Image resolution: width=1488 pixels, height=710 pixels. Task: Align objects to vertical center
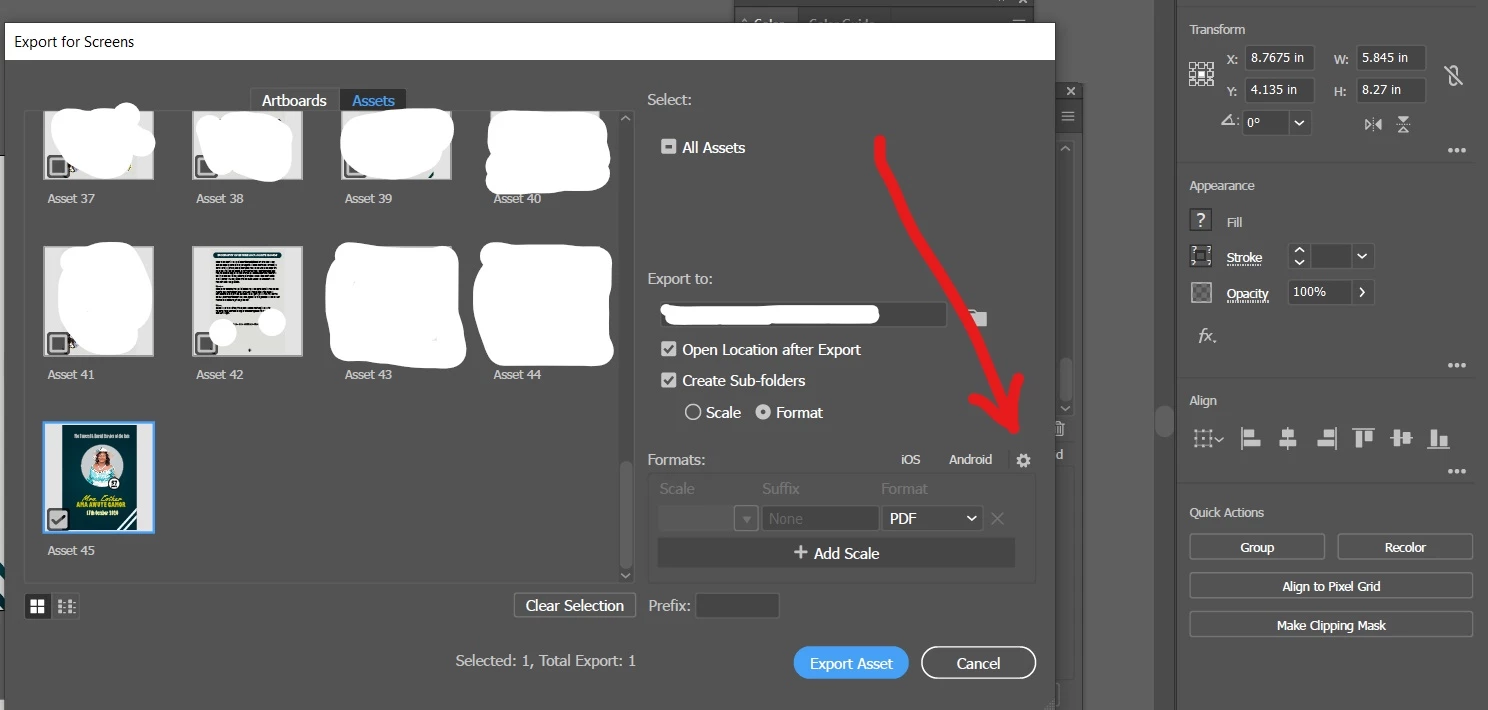click(1401, 438)
